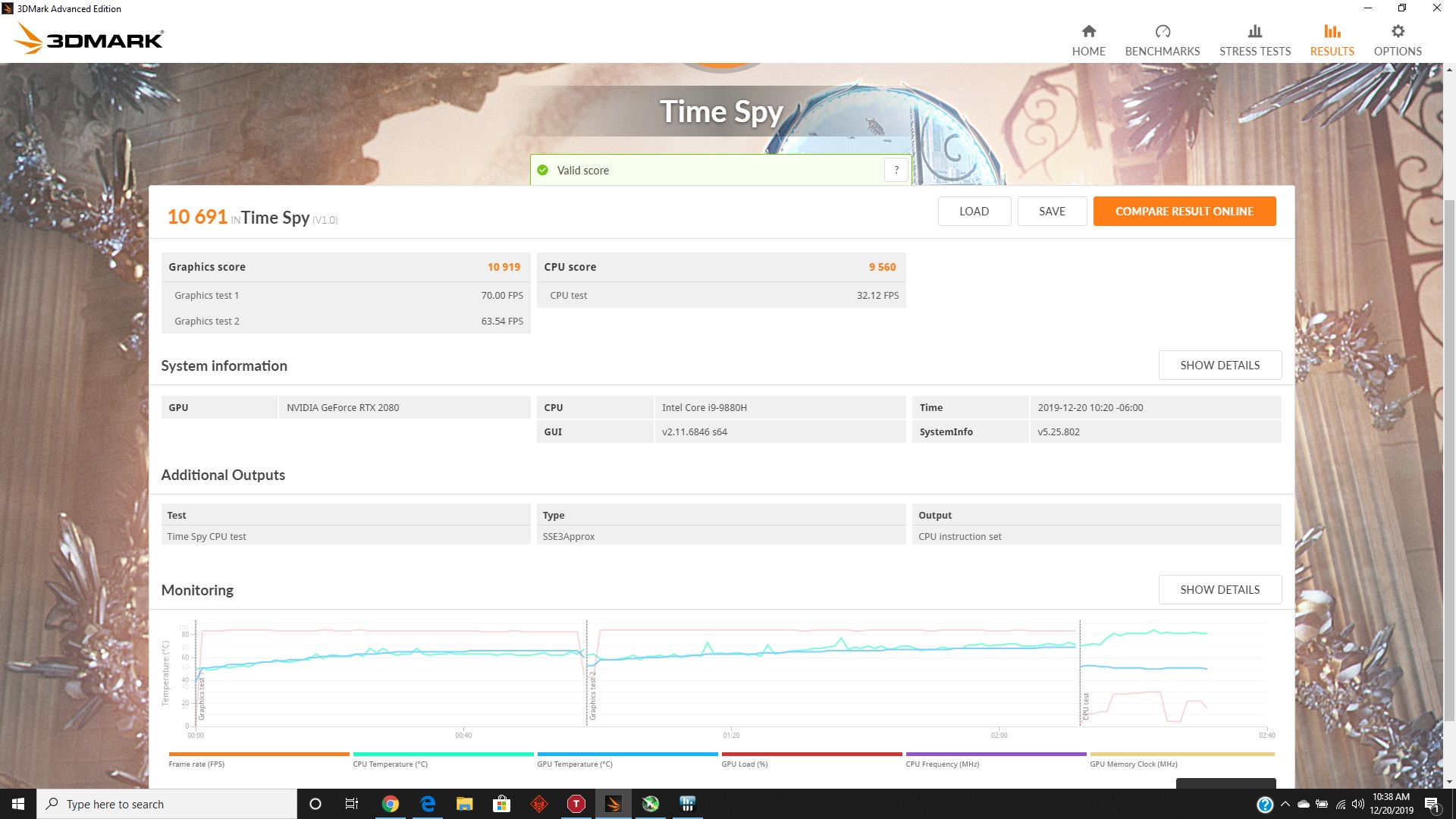Click the Graphics score value 10 919
Viewport: 1456px width, 819px height.
(504, 267)
